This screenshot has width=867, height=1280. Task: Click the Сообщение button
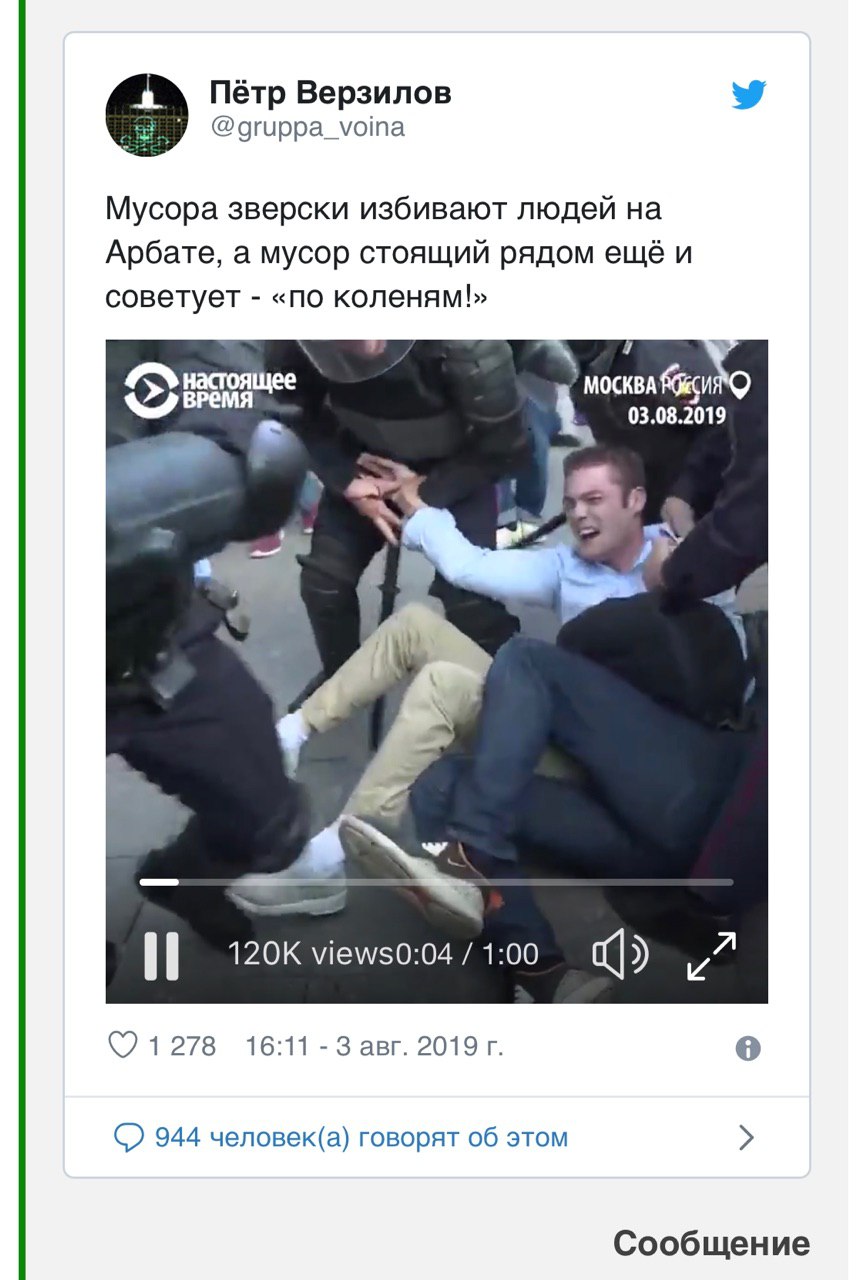(711, 1244)
